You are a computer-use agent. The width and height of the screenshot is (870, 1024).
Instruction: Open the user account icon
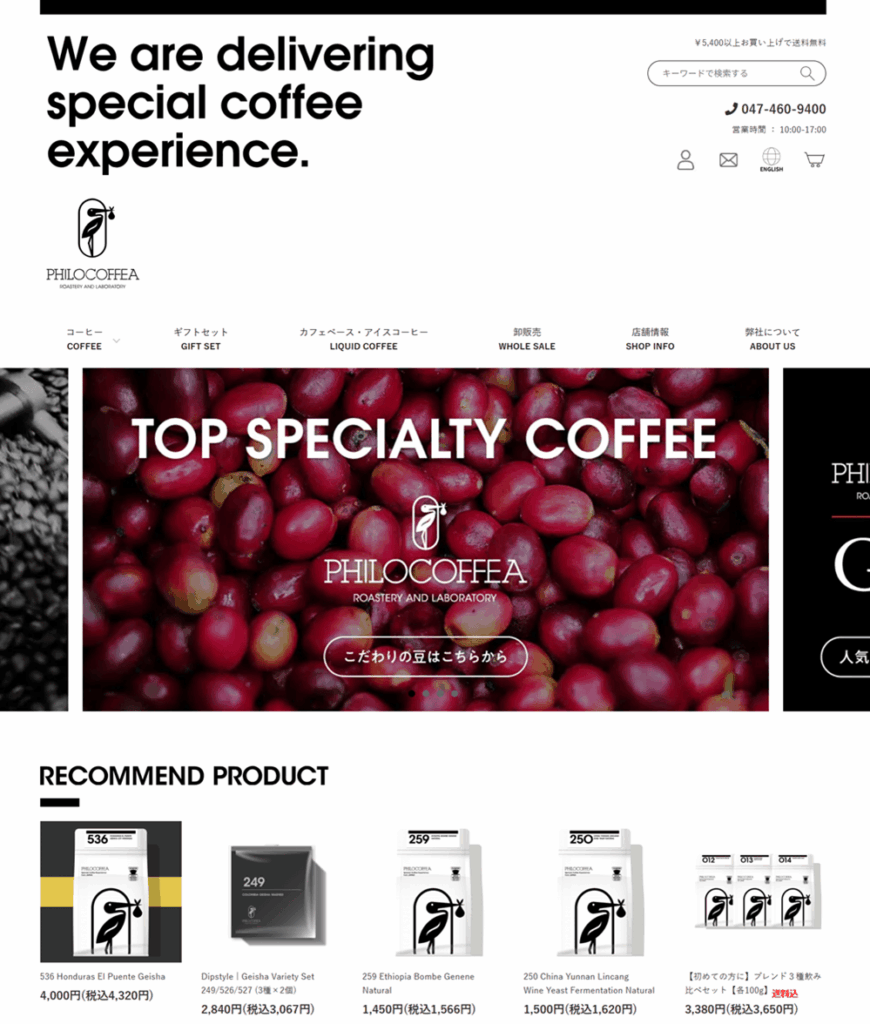click(685, 160)
